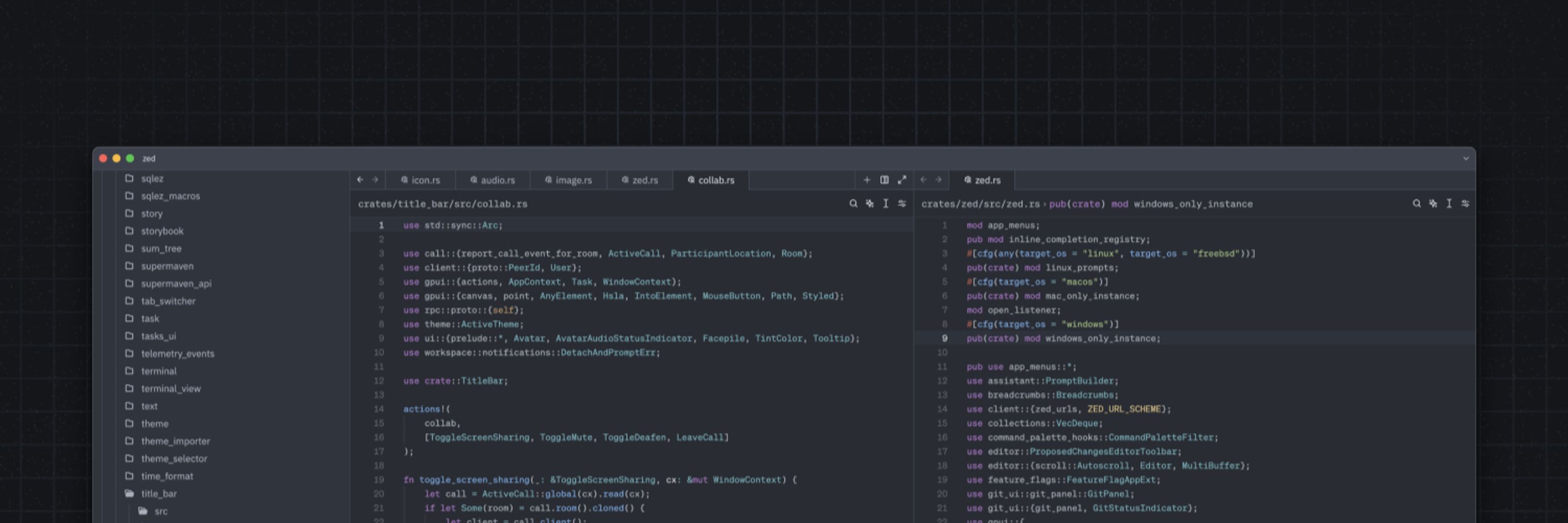Click breadcrumb crates/title_bar/src/collab.rs
1568x523 pixels.
click(x=443, y=204)
